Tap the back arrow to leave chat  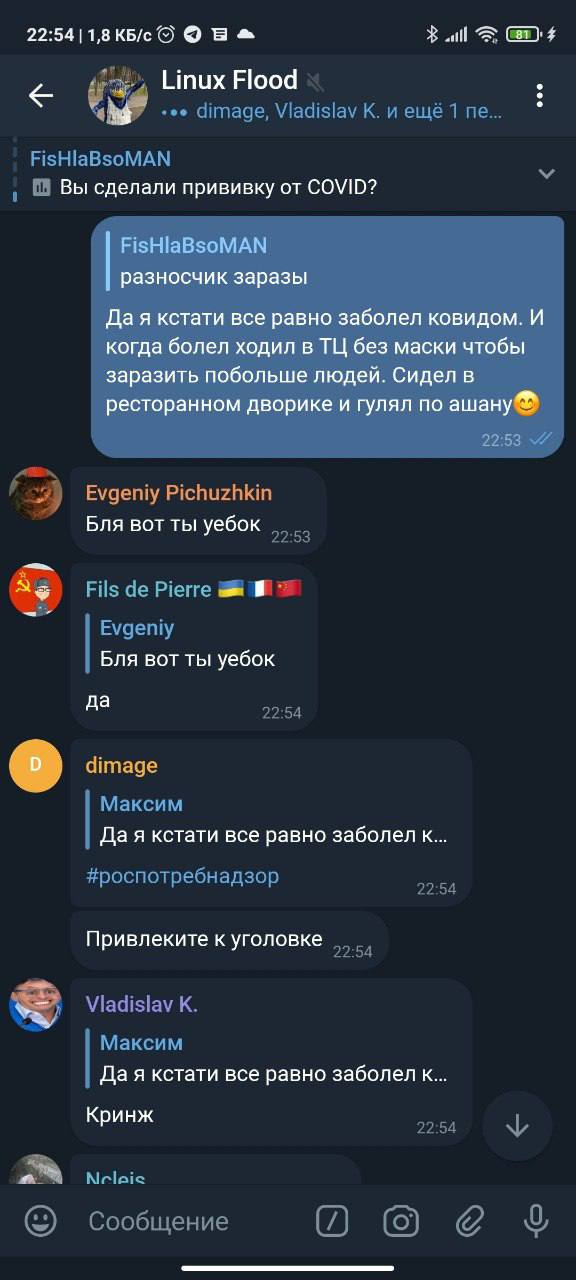click(41, 96)
